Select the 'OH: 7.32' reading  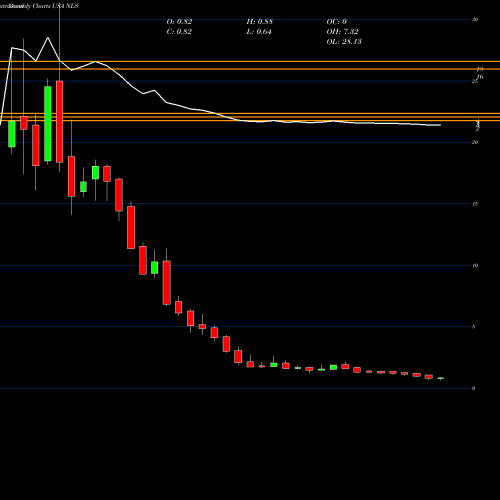tap(343, 32)
